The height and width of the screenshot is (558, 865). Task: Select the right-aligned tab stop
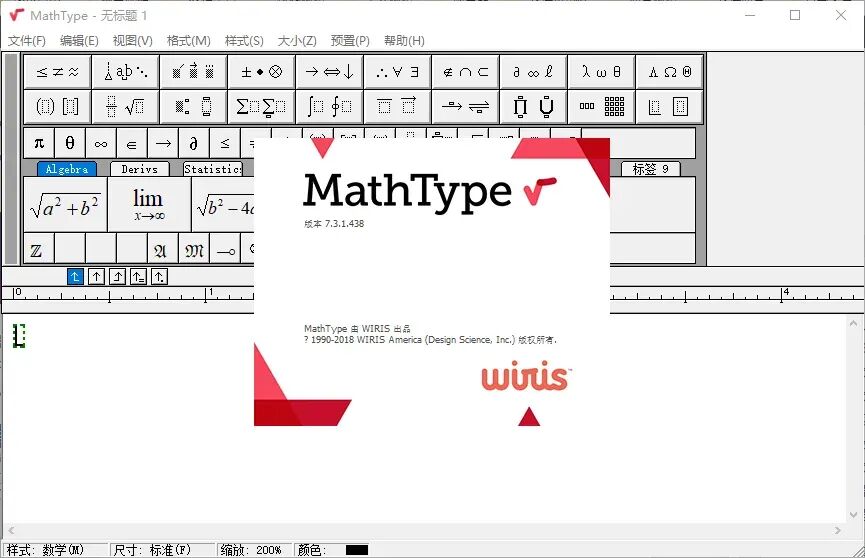point(117,277)
